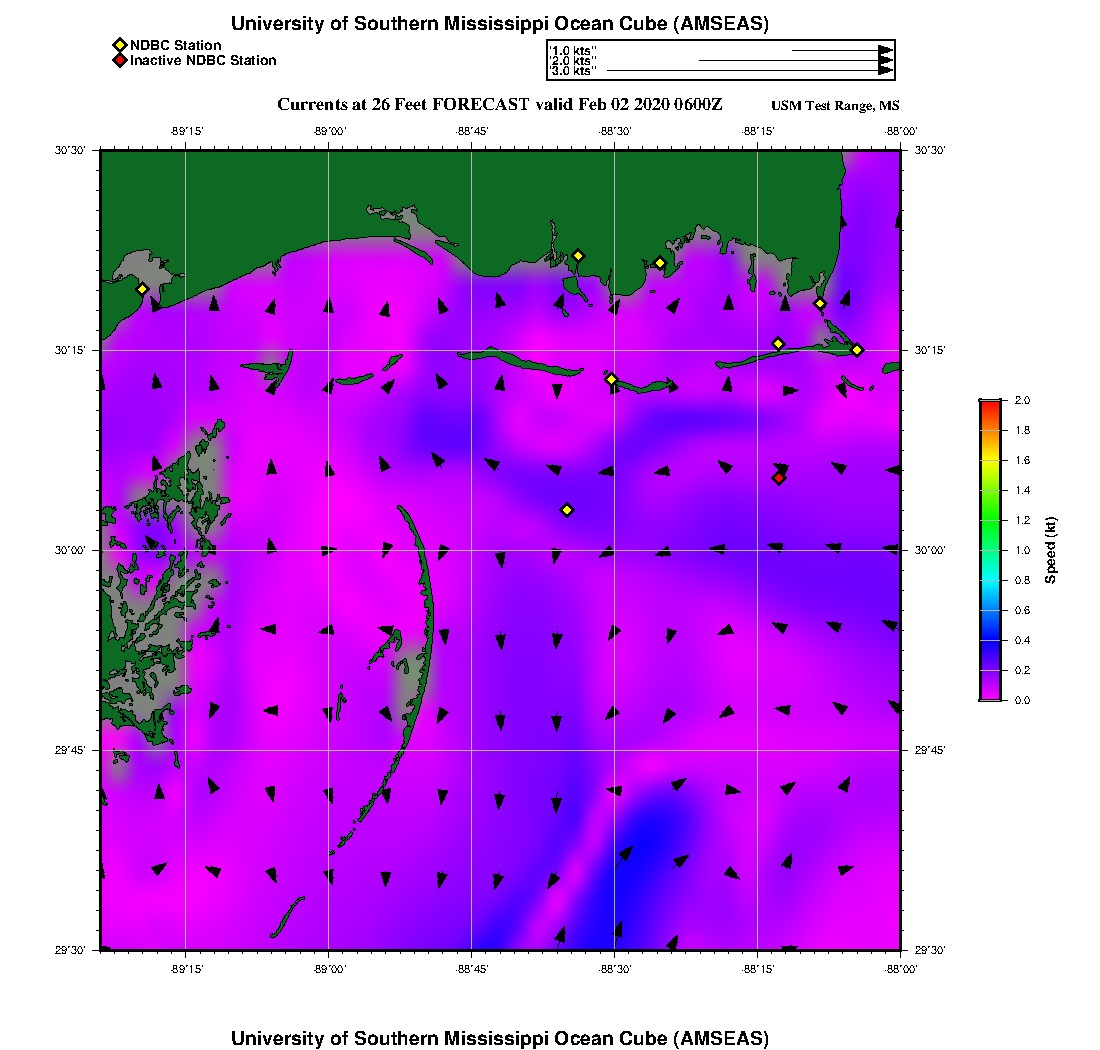The height and width of the screenshot is (1050, 1100).
Task: Click the 'USM Test Range, MS' label
Action: 835,106
